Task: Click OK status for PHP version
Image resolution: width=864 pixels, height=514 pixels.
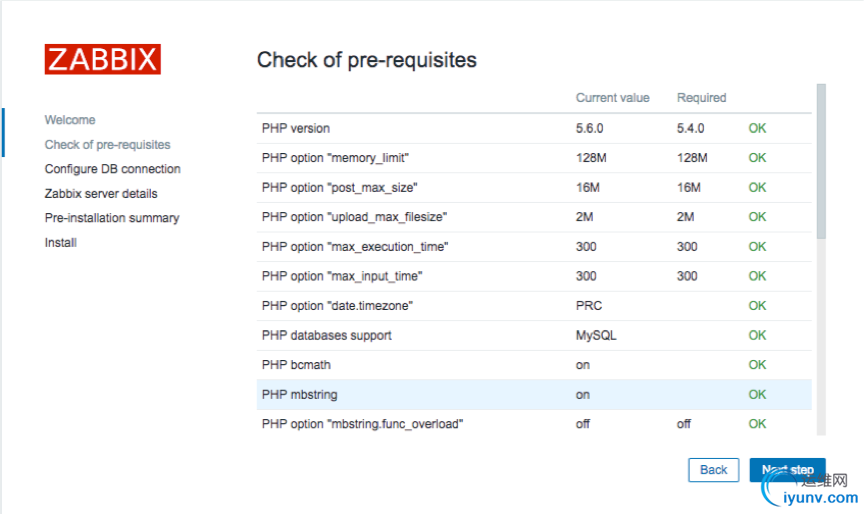Action: click(757, 129)
